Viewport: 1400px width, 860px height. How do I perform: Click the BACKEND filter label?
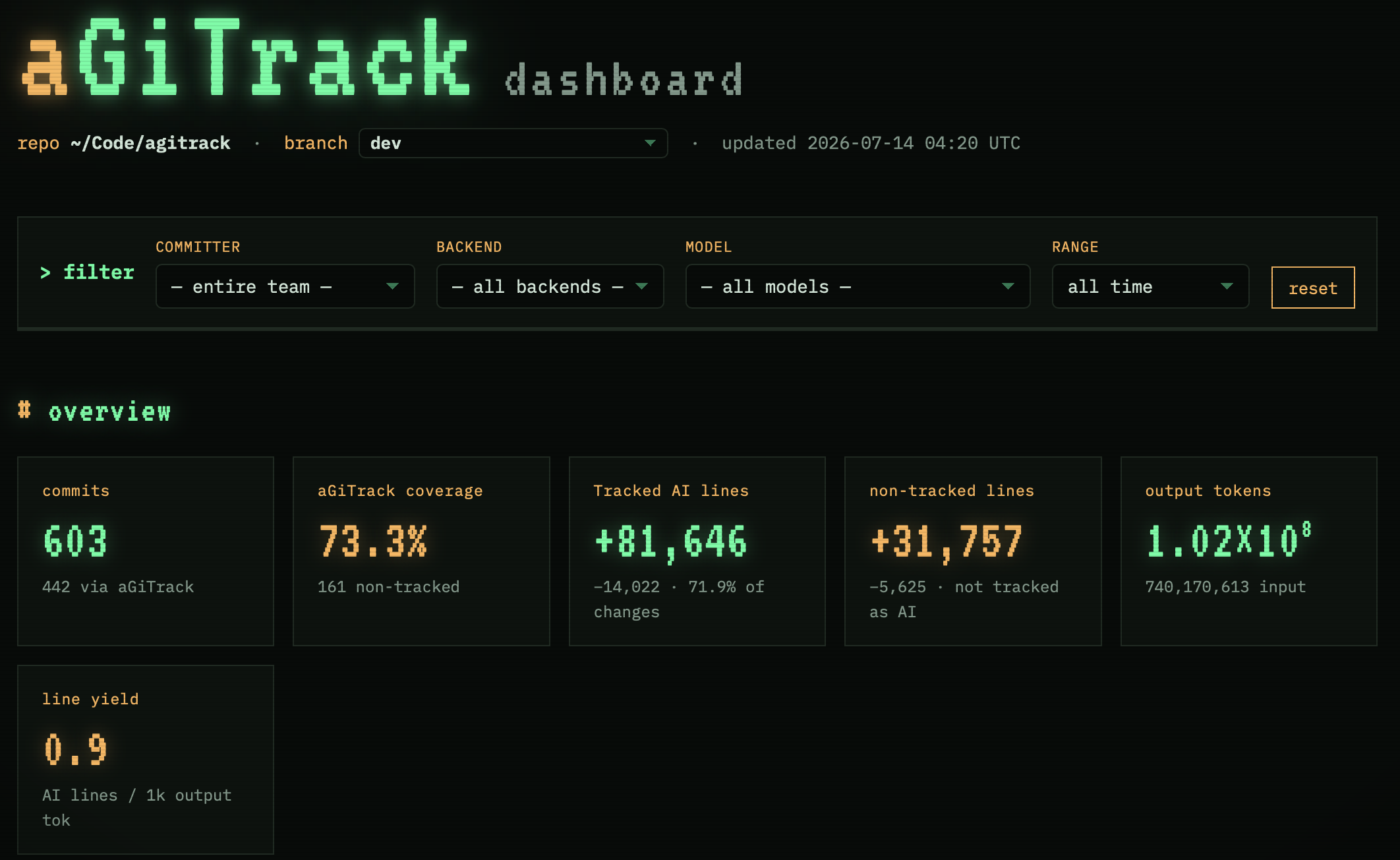pos(469,247)
